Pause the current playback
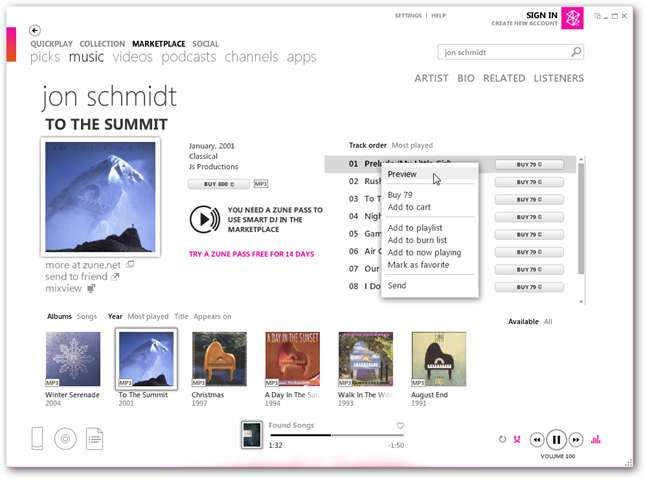The image size is (645, 479). tap(556, 440)
